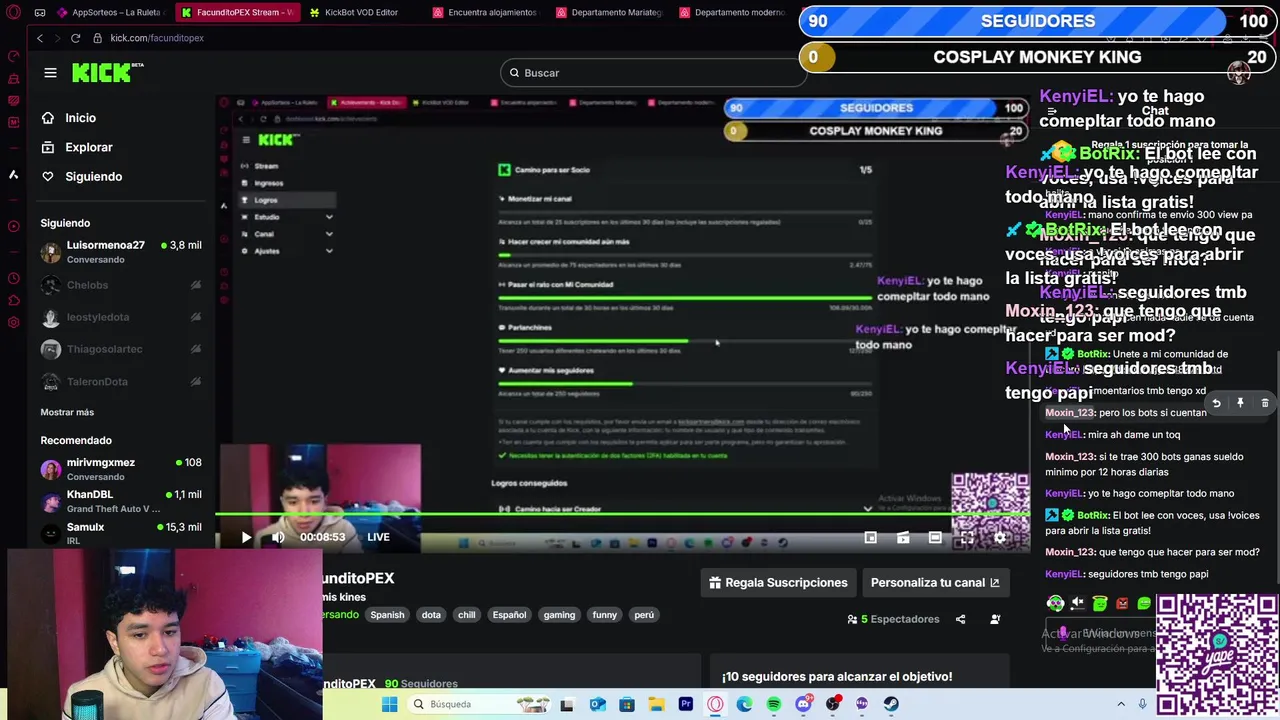This screenshot has height=720, width=1280.
Task: Click the padlock site info icon
Action: [x=97, y=38]
